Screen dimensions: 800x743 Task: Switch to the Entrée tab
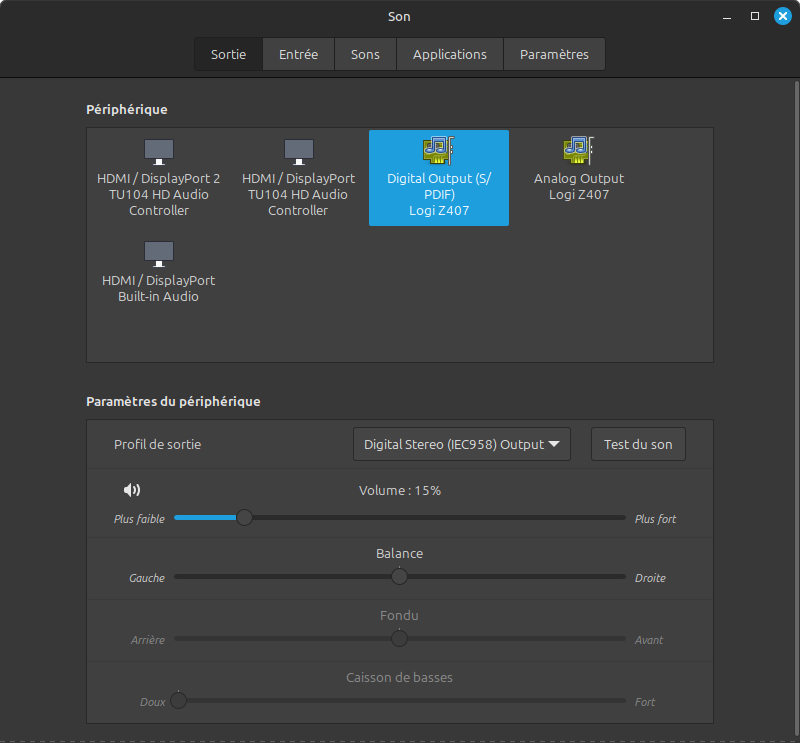(298, 54)
